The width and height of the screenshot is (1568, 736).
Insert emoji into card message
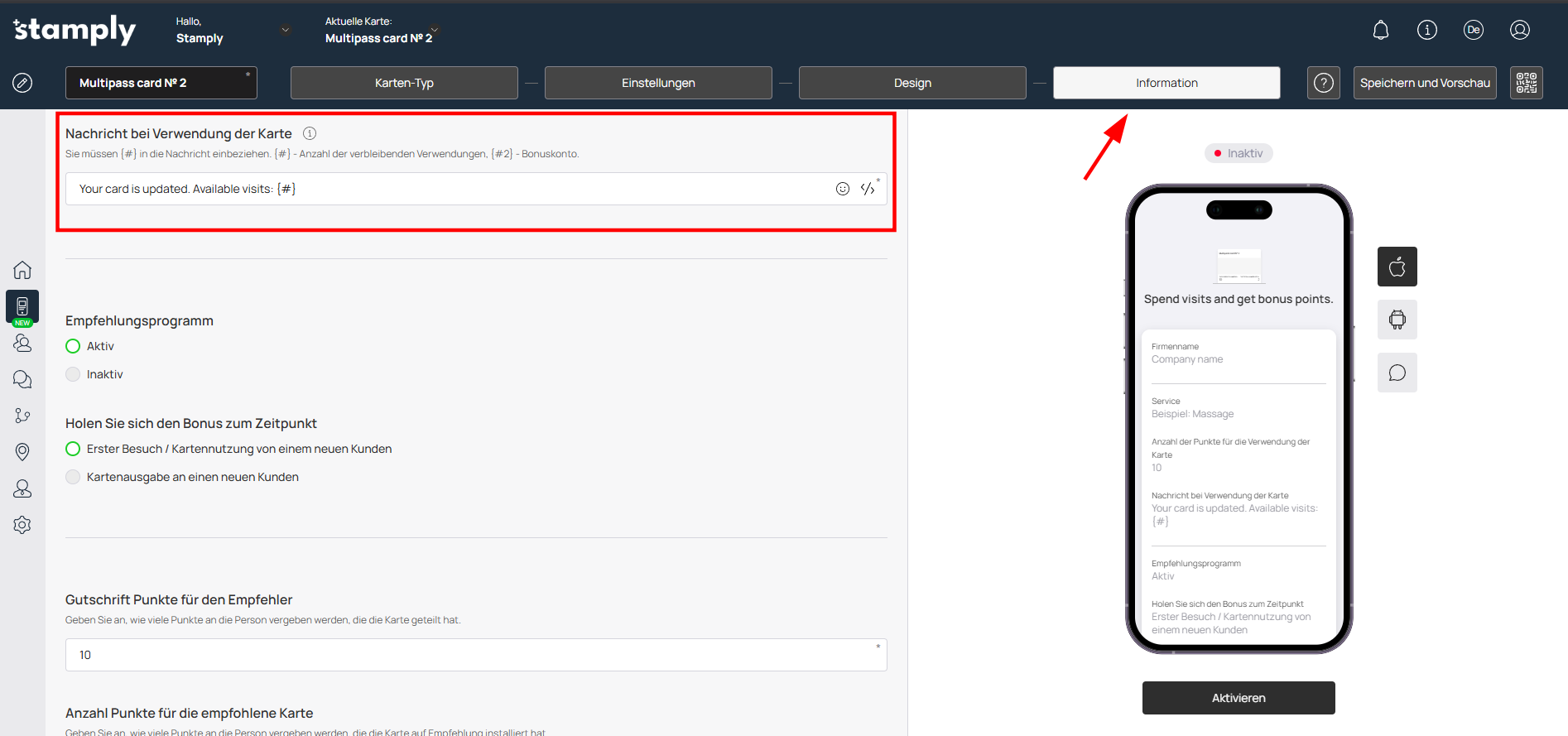(842, 189)
